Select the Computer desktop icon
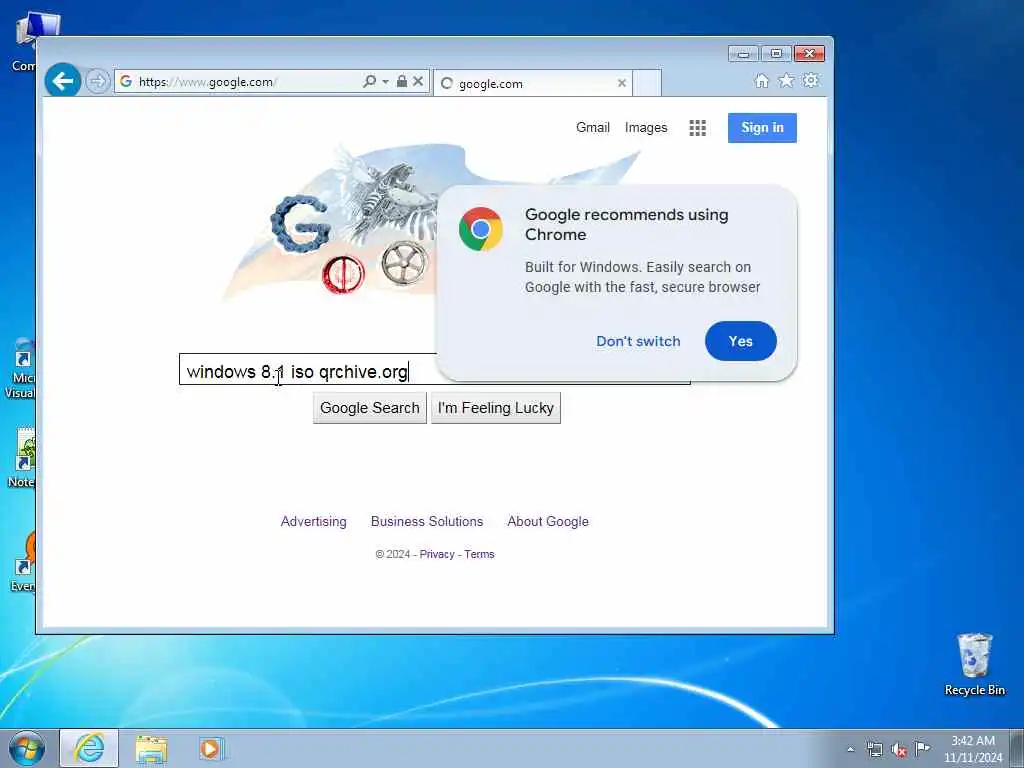Screen dimensions: 1024x768 [26, 42]
